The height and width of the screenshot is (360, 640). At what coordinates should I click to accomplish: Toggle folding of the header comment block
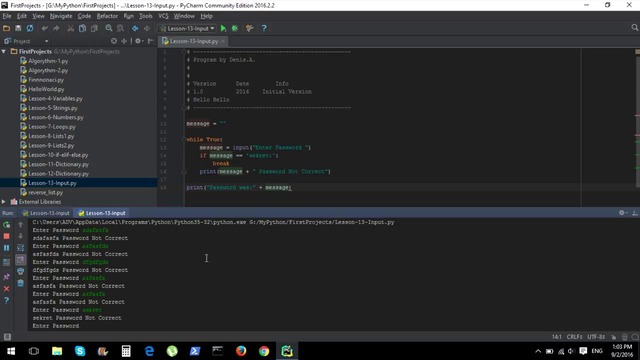(x=184, y=52)
